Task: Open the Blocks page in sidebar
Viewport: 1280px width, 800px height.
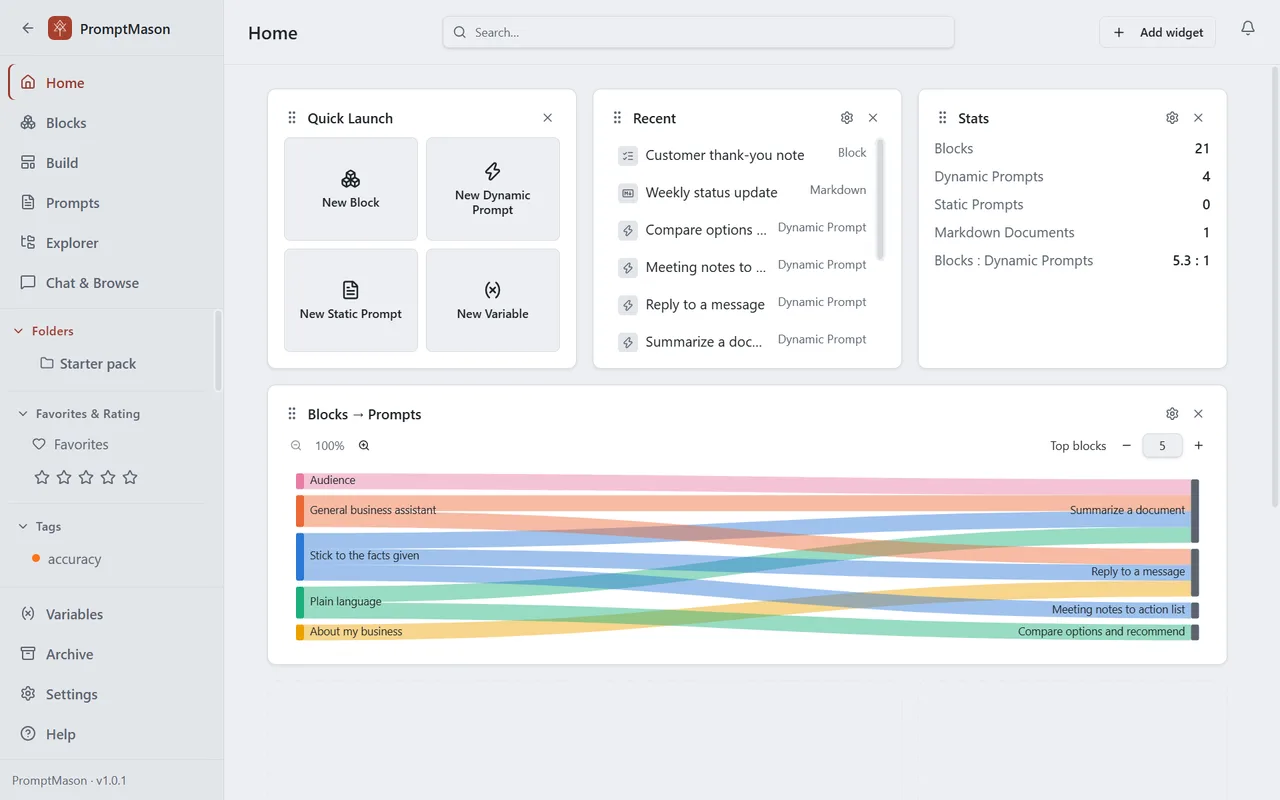Action: coord(111,123)
